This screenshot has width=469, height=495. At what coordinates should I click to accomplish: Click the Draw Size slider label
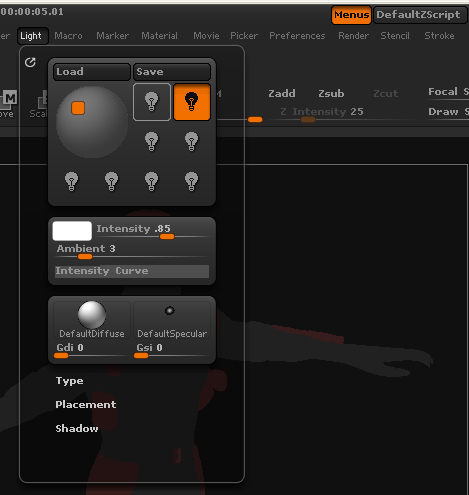coord(448,112)
